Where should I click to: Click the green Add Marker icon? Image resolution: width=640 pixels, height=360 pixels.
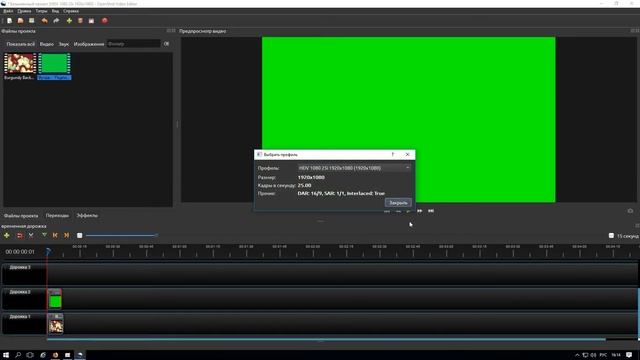(x=44, y=236)
